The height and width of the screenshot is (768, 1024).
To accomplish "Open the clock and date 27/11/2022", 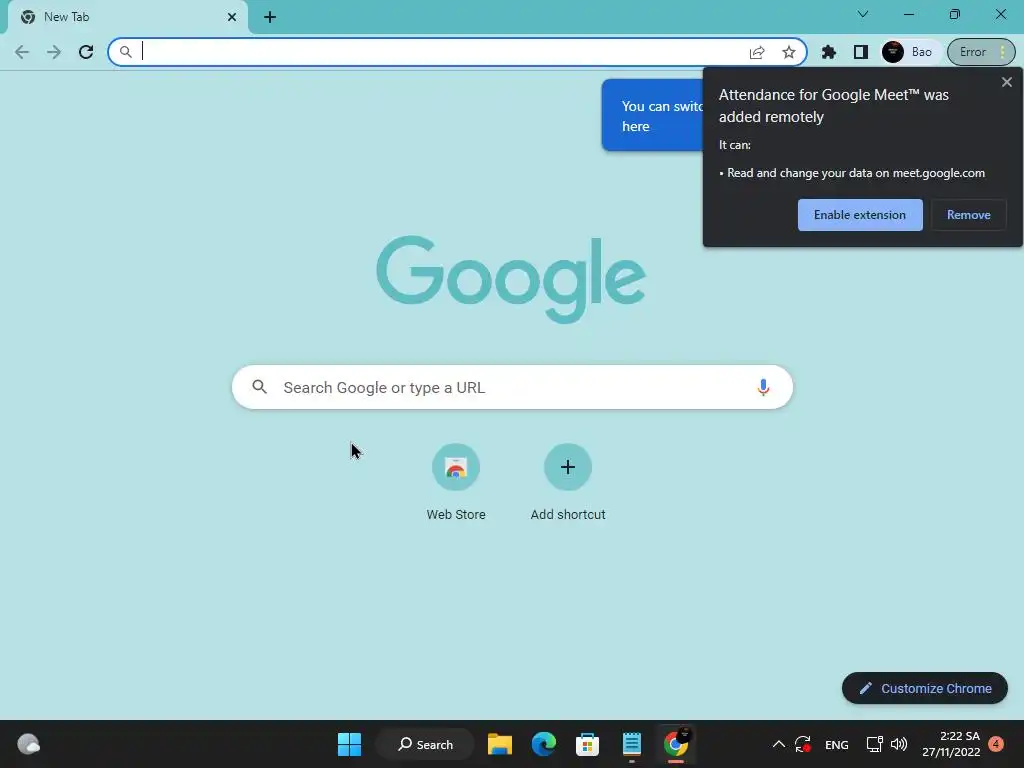I will click(x=951, y=744).
